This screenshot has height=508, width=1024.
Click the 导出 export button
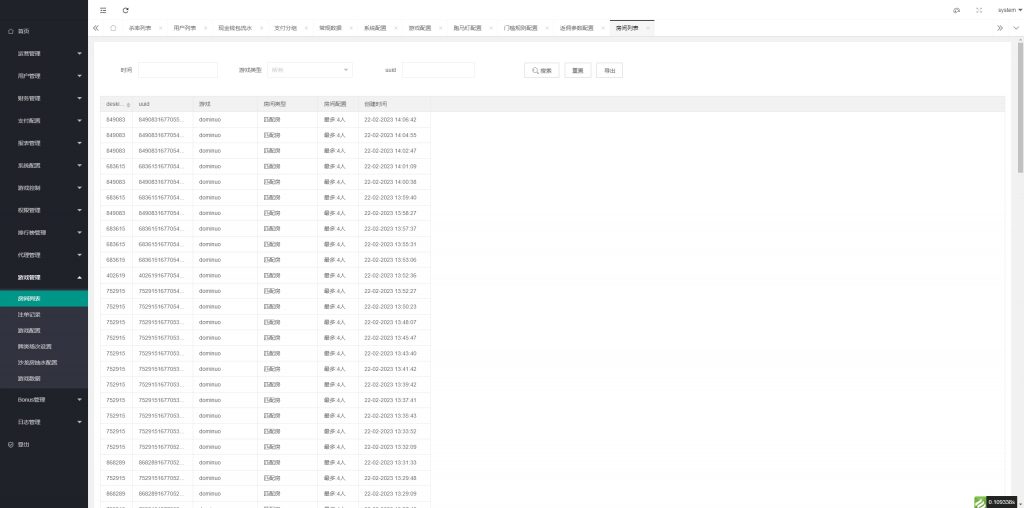608,70
